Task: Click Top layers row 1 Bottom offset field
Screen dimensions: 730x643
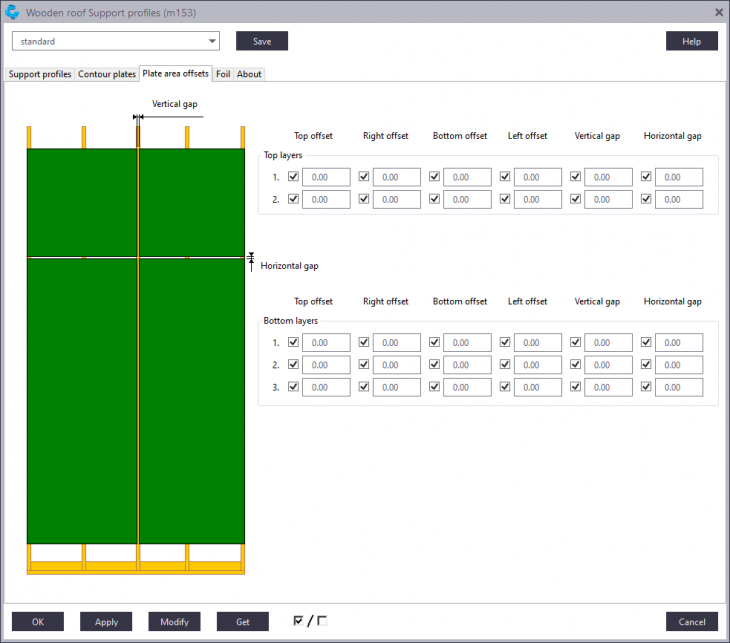Action: 467,177
